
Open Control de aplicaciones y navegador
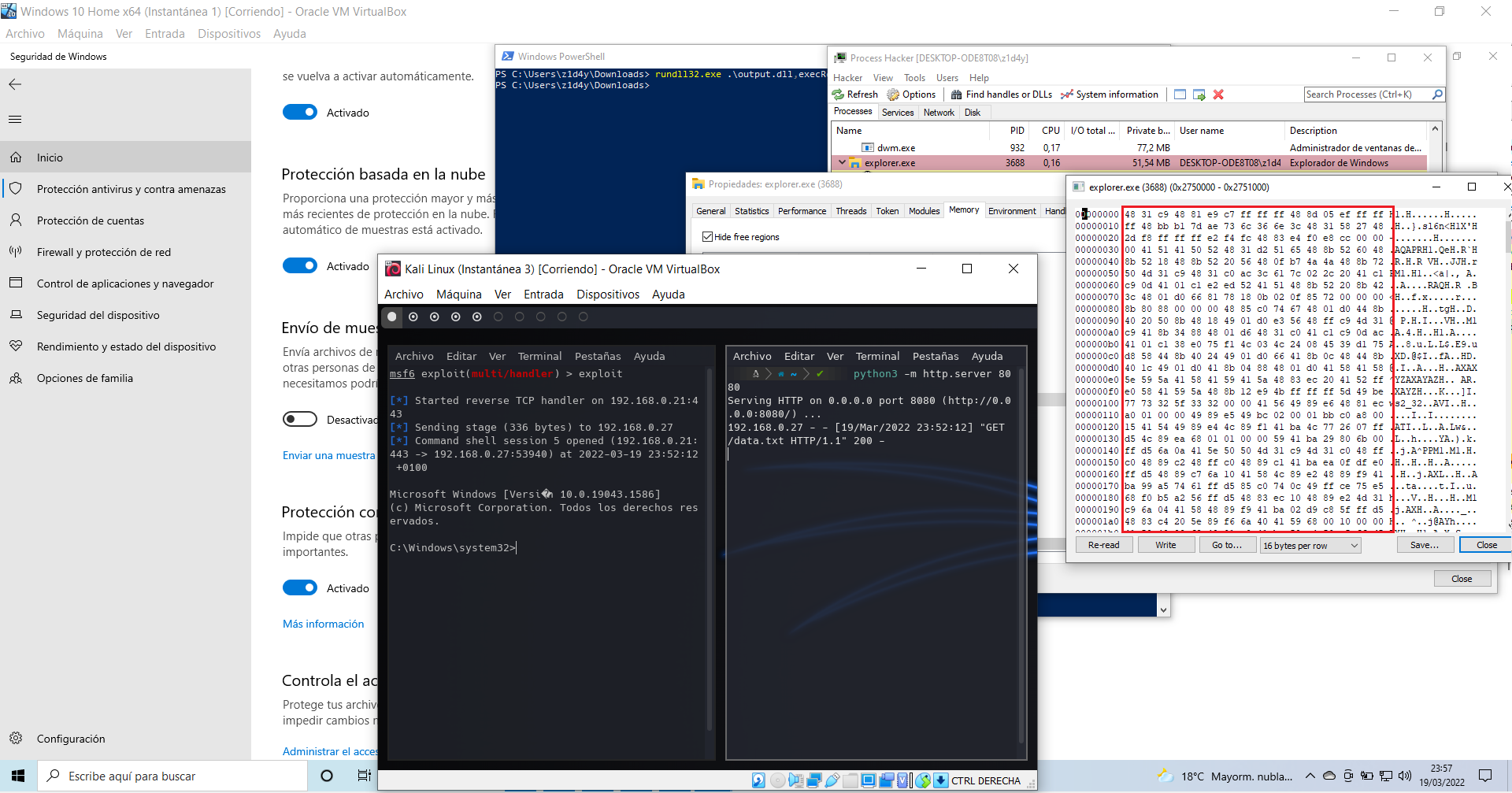click(126, 283)
